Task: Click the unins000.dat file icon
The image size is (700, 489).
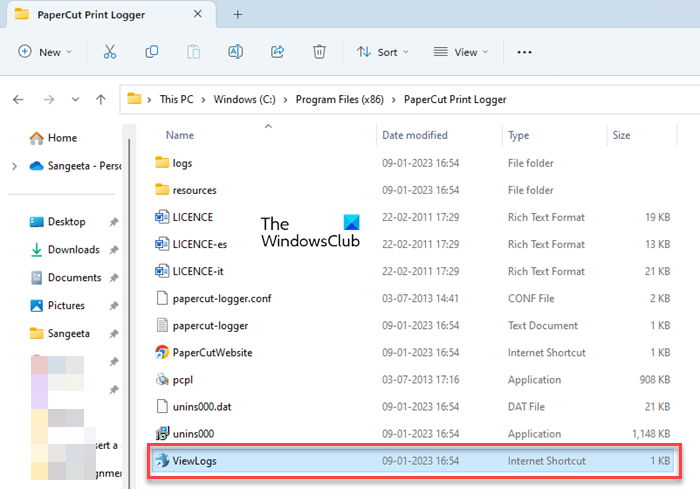Action: pos(162,406)
